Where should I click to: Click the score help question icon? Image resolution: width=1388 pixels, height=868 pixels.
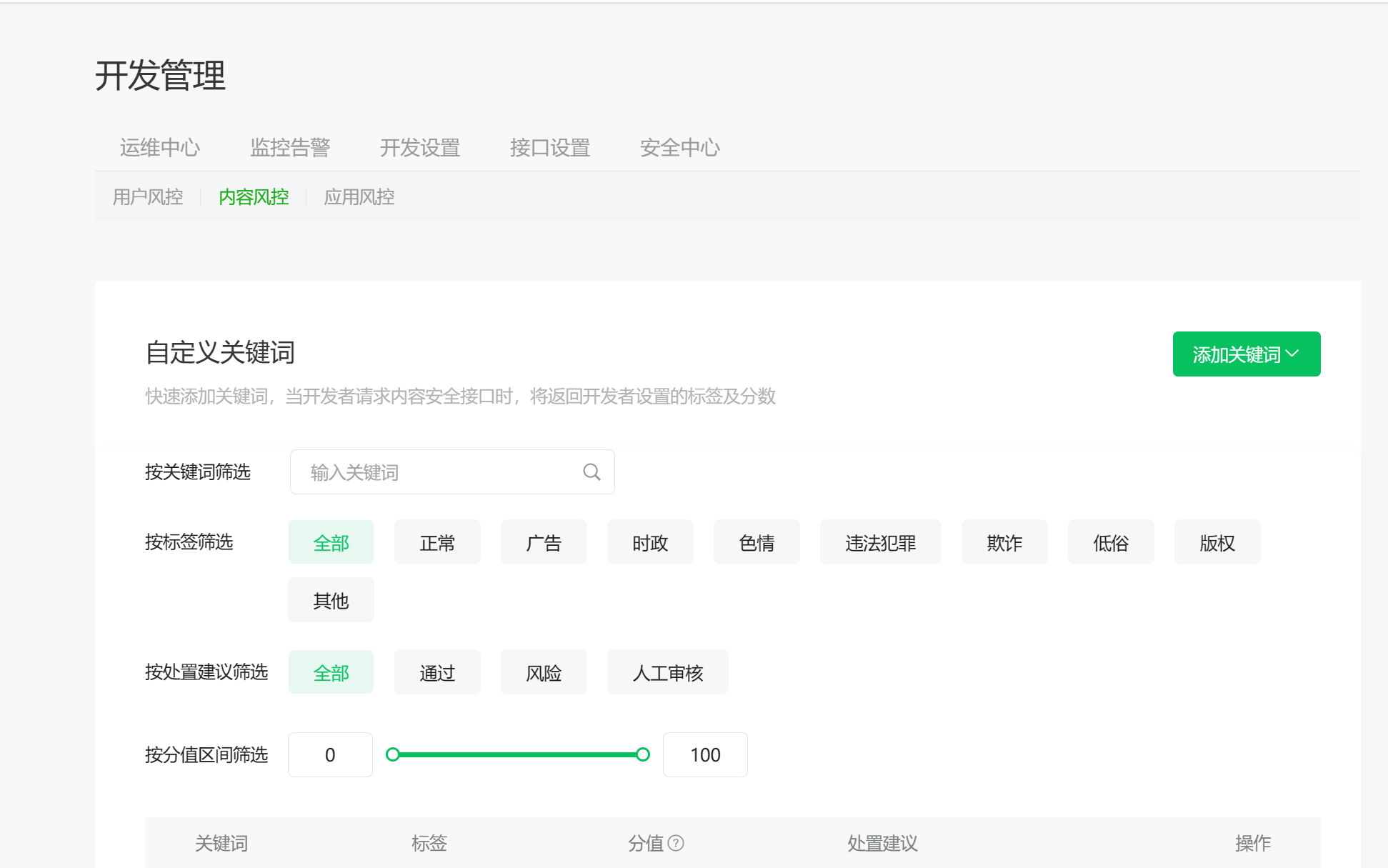click(676, 843)
